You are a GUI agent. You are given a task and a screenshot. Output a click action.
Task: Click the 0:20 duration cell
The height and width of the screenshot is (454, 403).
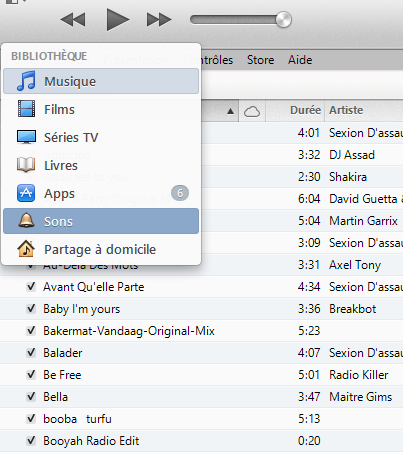[309, 441]
